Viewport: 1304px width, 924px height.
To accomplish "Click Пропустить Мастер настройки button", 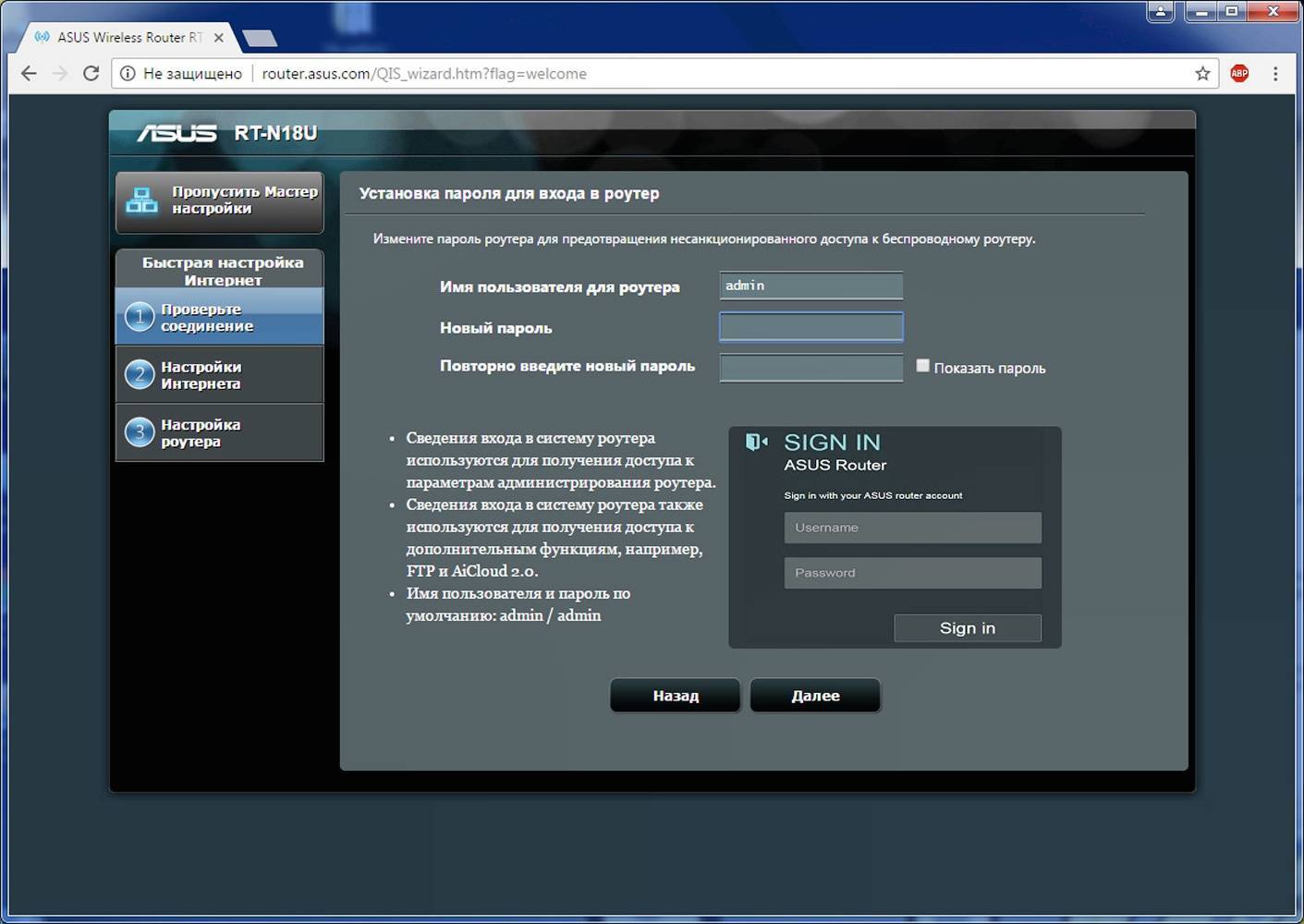I will pyautogui.click(x=220, y=201).
